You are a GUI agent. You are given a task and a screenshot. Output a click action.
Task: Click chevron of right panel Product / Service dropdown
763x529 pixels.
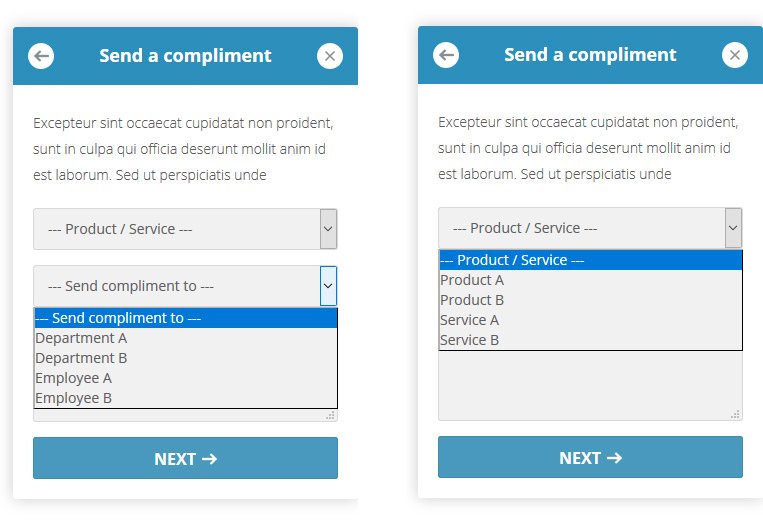tap(733, 228)
